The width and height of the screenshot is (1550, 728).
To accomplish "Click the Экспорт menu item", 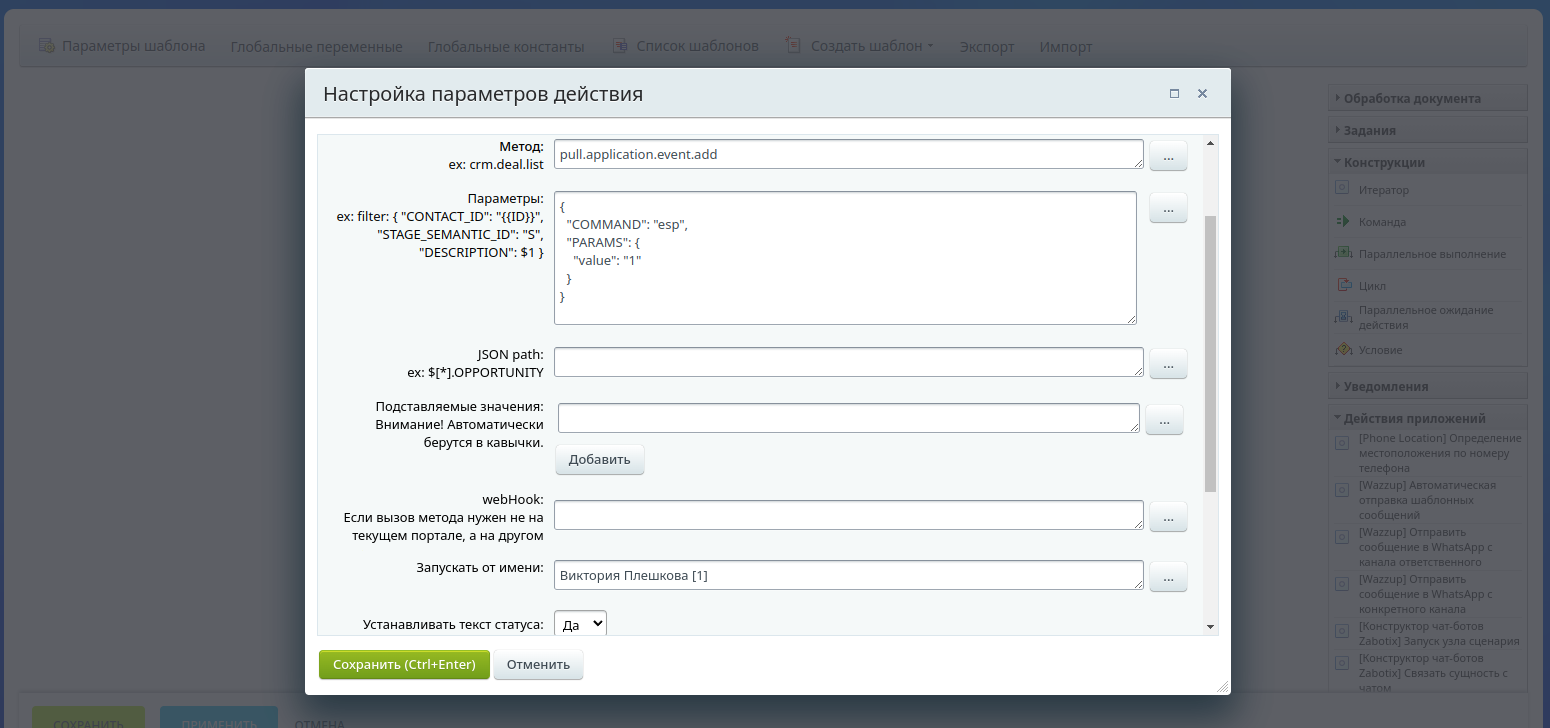I will 987,46.
